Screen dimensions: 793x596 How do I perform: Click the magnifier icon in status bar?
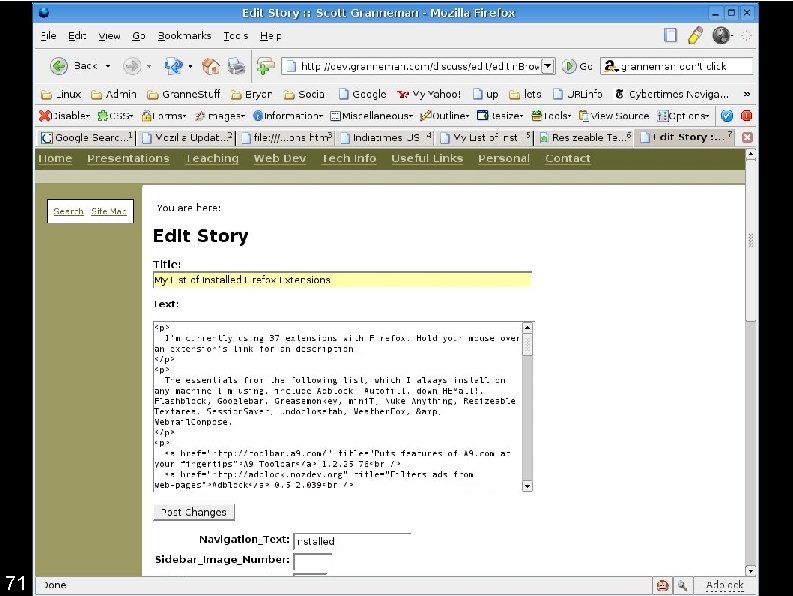[682, 585]
